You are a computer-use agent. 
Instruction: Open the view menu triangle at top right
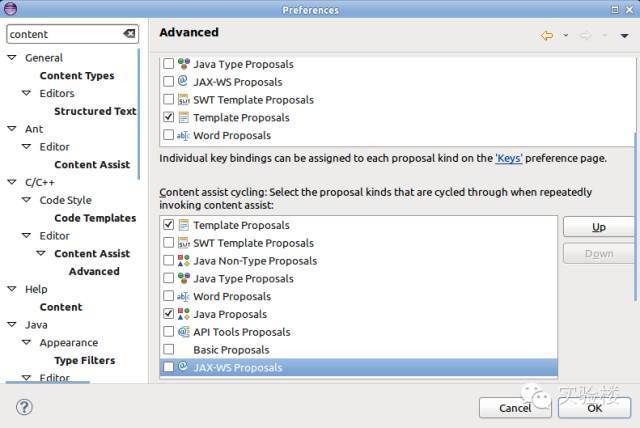point(624,36)
